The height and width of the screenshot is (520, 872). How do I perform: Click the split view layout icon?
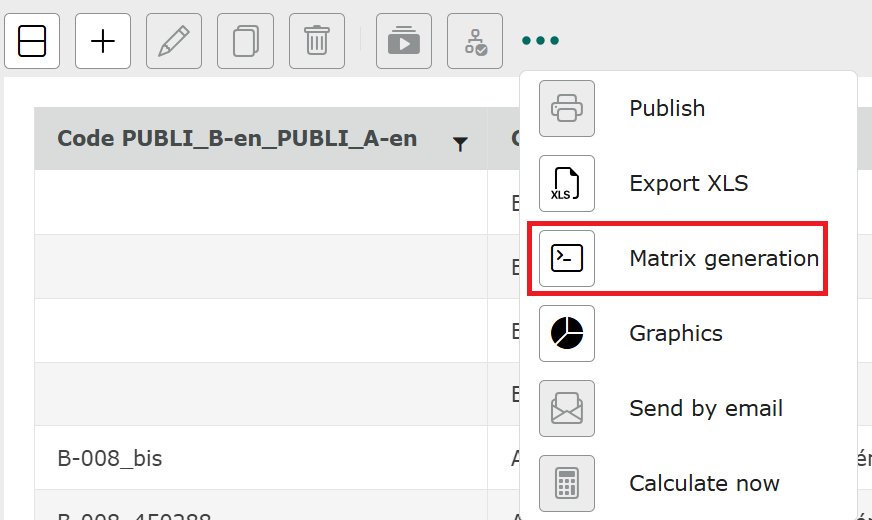32,41
